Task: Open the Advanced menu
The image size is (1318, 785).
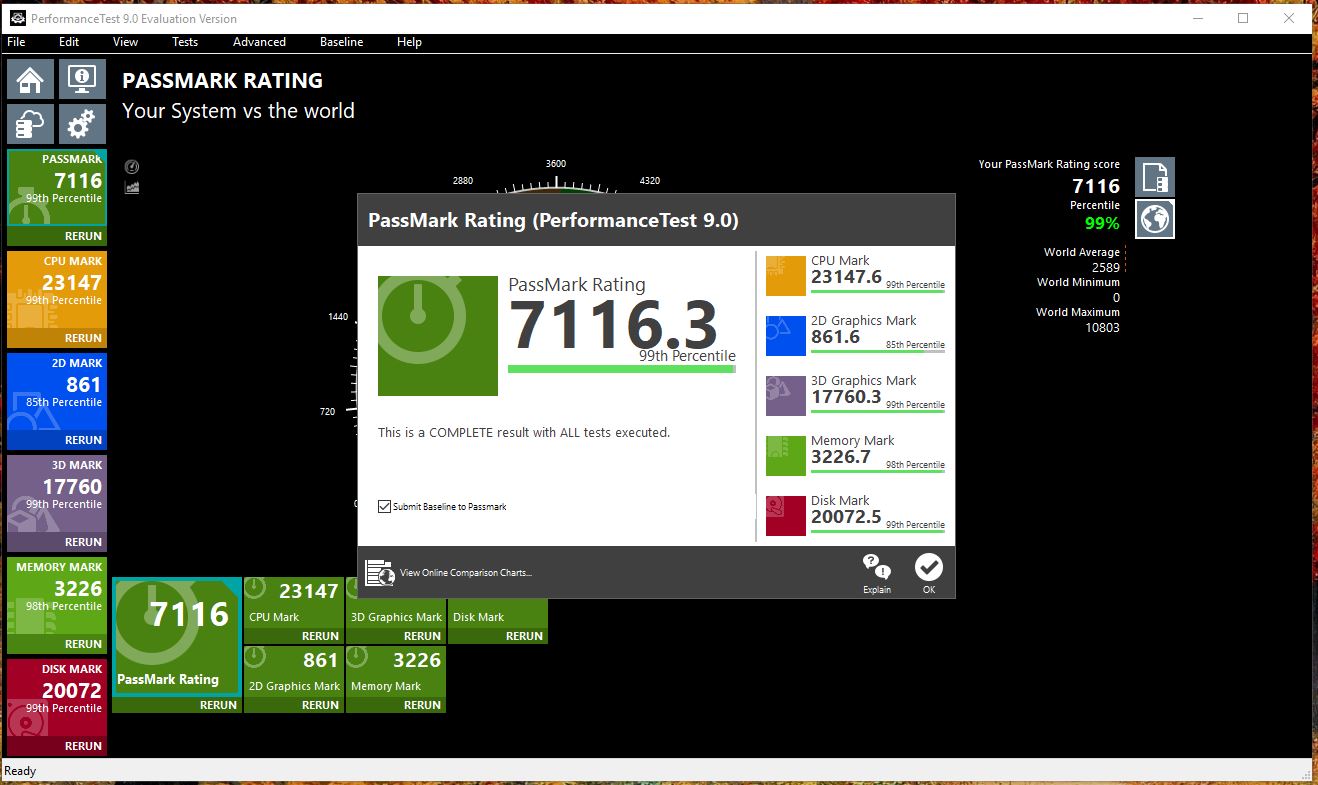Action: [x=259, y=42]
